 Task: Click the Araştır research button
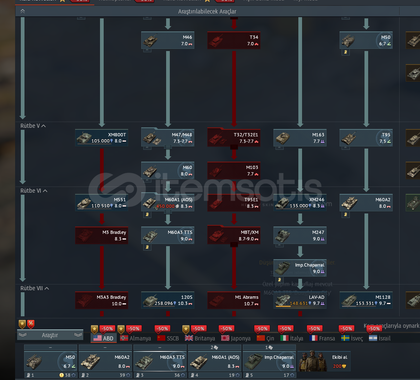(x=50, y=335)
